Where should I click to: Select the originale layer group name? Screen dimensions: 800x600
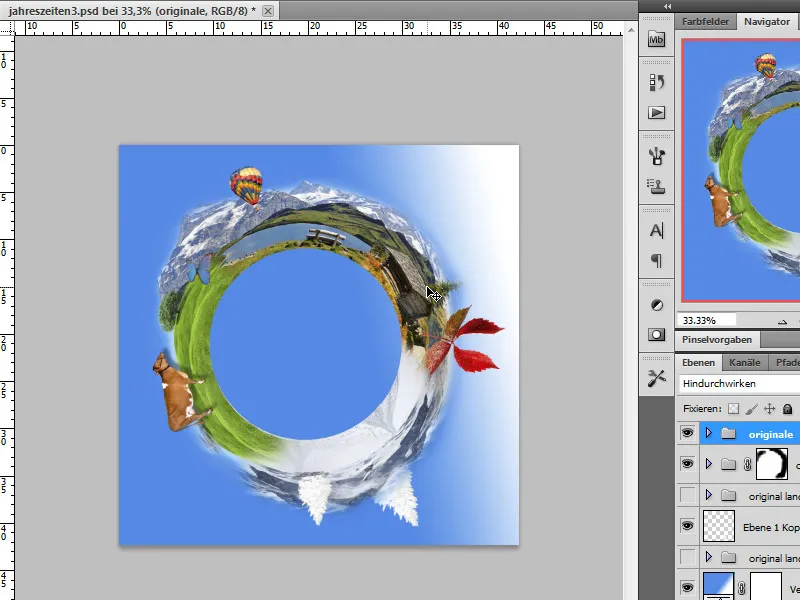coord(771,434)
